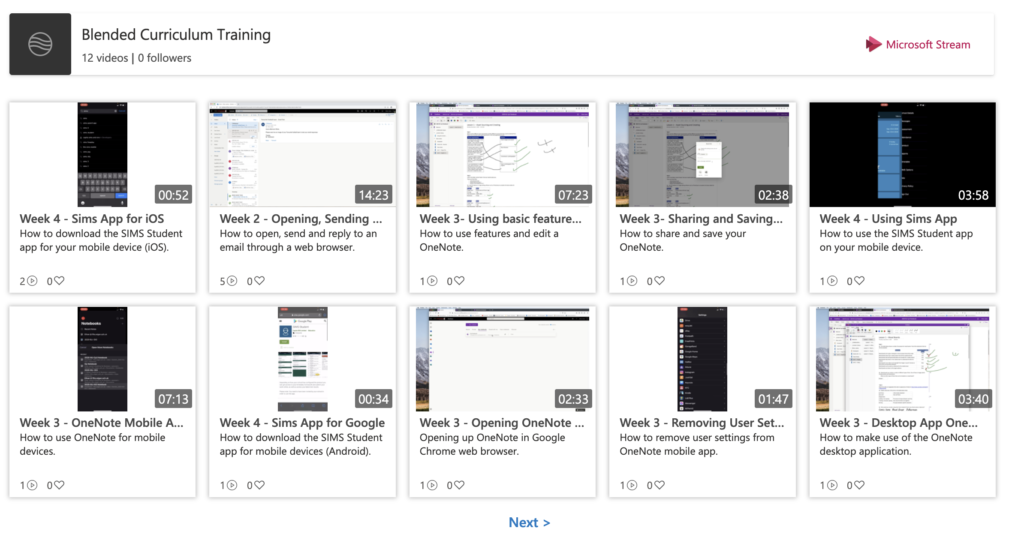
Task: Click the Microsoft Stream logo
Action: [918, 44]
